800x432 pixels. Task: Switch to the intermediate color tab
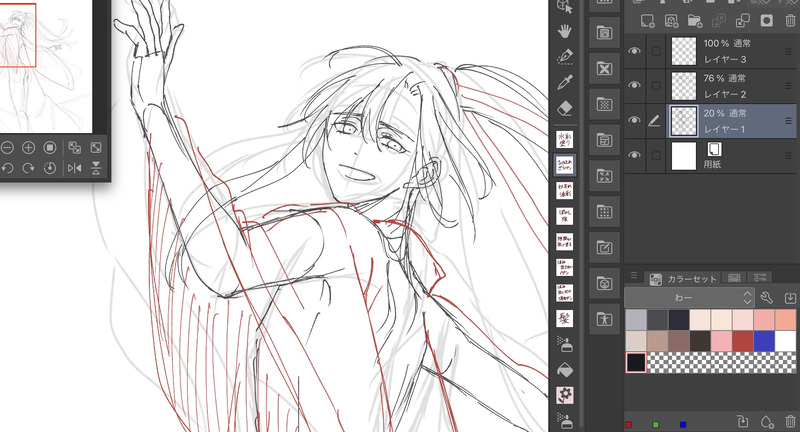click(x=734, y=278)
